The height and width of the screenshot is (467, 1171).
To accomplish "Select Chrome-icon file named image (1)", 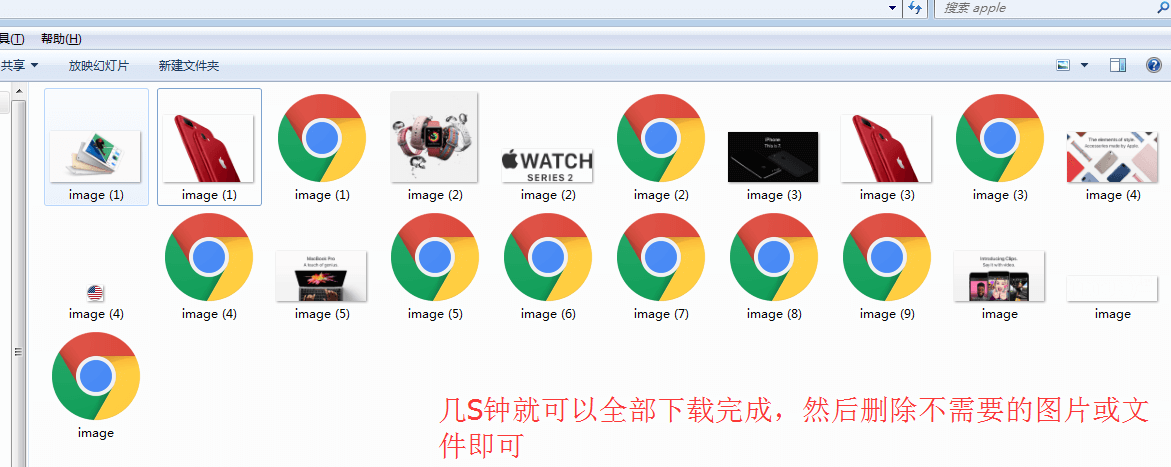I will [x=322, y=146].
